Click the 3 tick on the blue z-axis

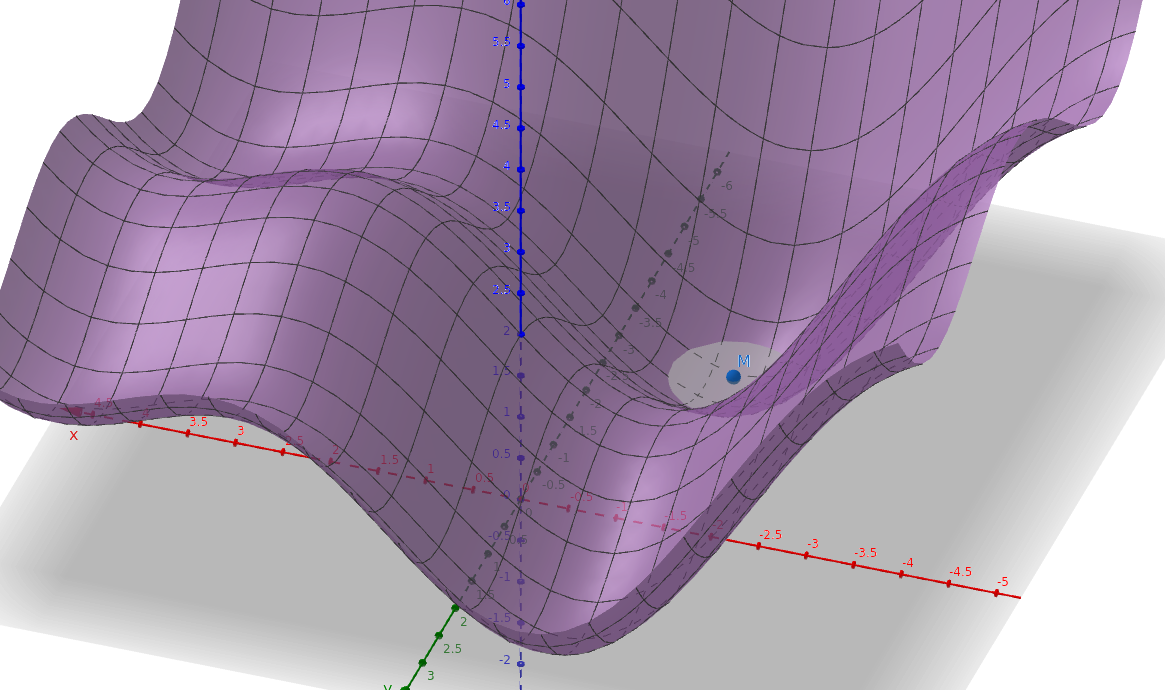[521, 251]
